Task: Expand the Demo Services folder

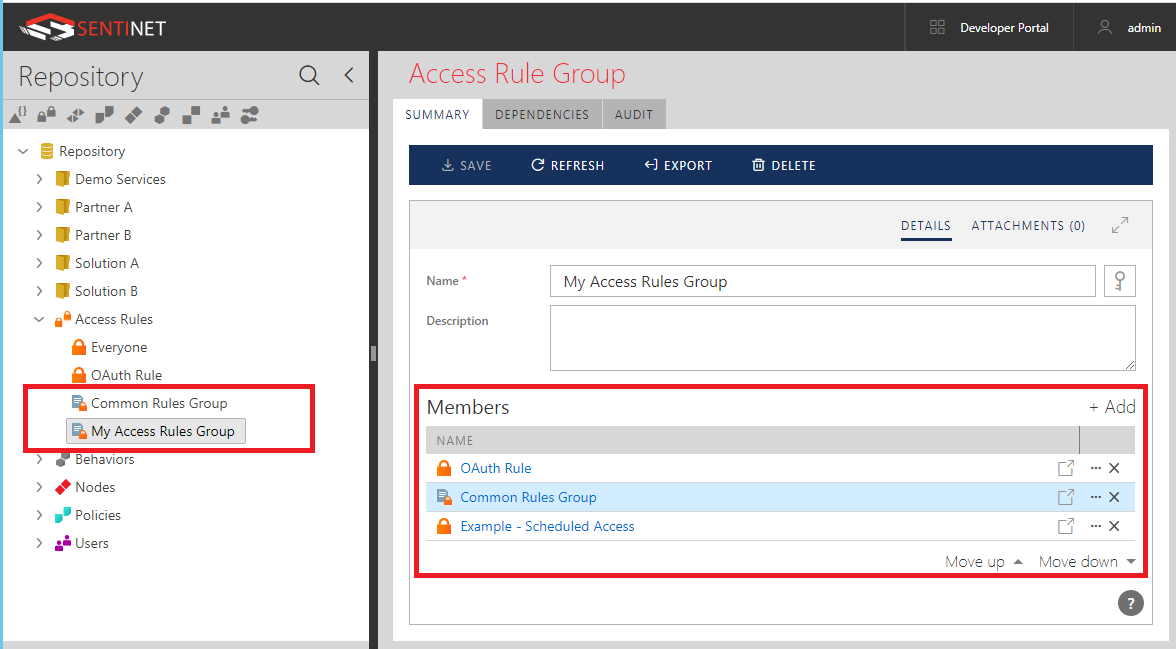Action: (39, 179)
